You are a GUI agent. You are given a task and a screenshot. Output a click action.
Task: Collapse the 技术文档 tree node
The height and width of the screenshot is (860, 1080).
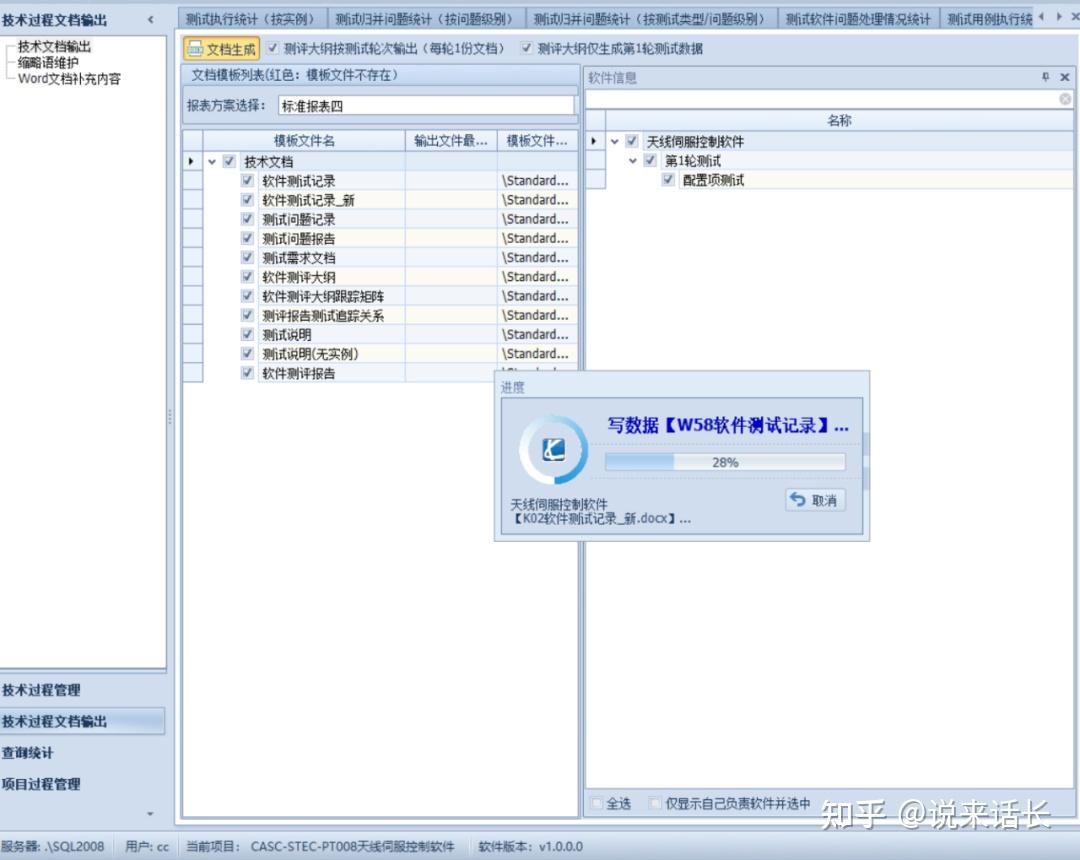pyautogui.click(x=210, y=161)
